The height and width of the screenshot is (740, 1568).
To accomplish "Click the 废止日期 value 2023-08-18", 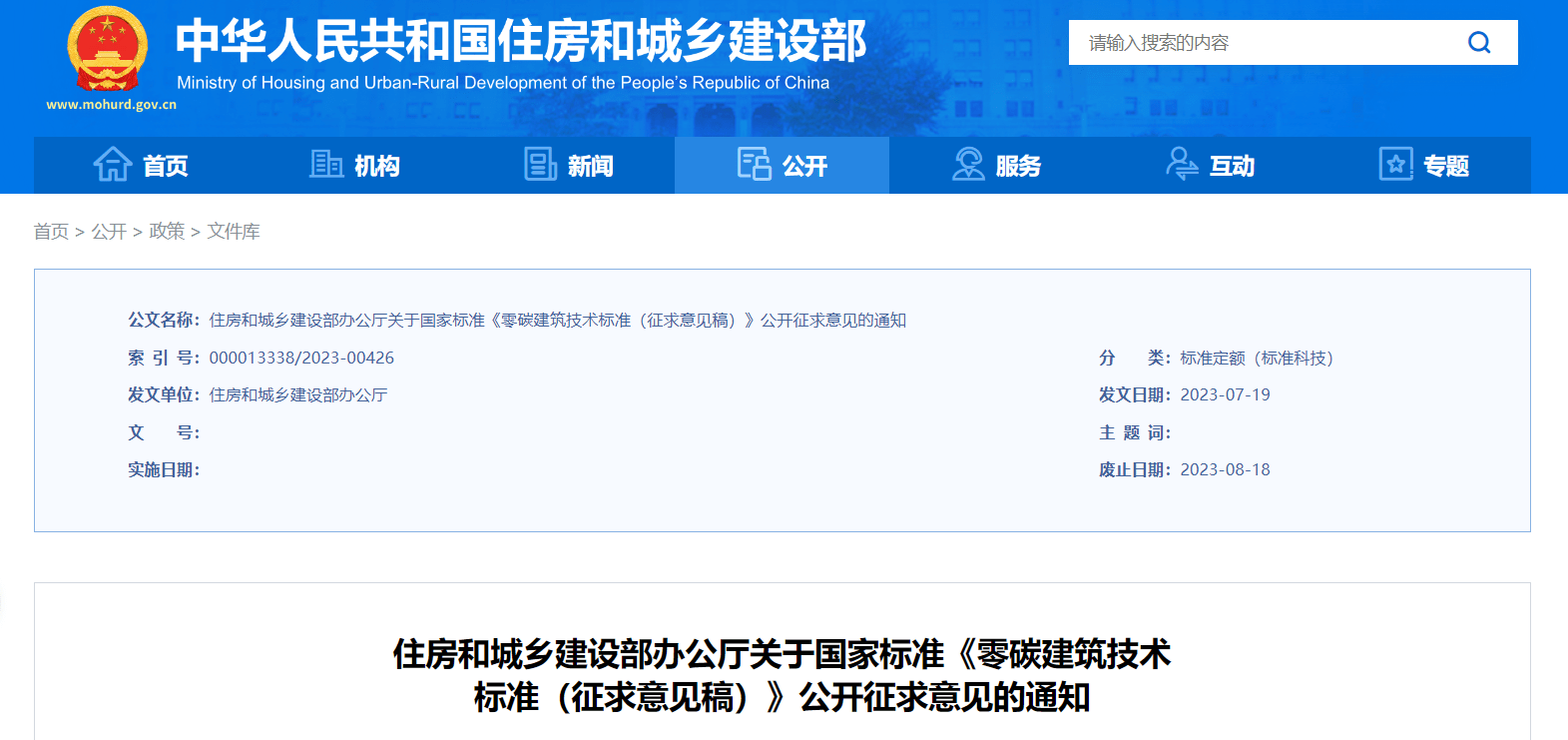I will click(x=1225, y=469).
